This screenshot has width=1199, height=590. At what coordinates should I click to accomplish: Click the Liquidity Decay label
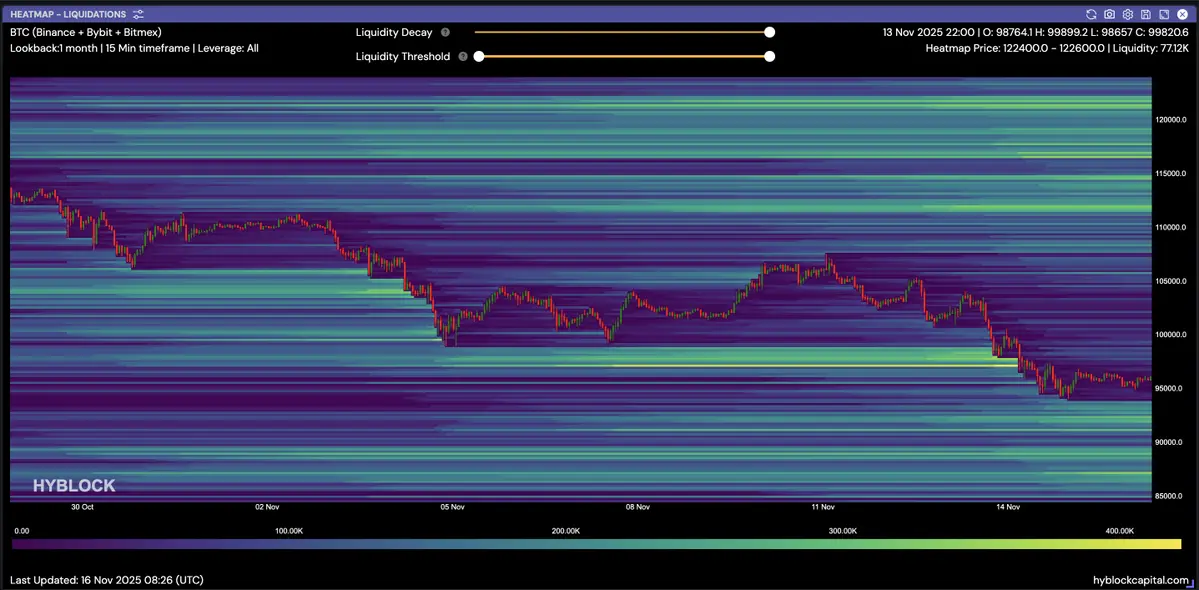pyautogui.click(x=394, y=32)
